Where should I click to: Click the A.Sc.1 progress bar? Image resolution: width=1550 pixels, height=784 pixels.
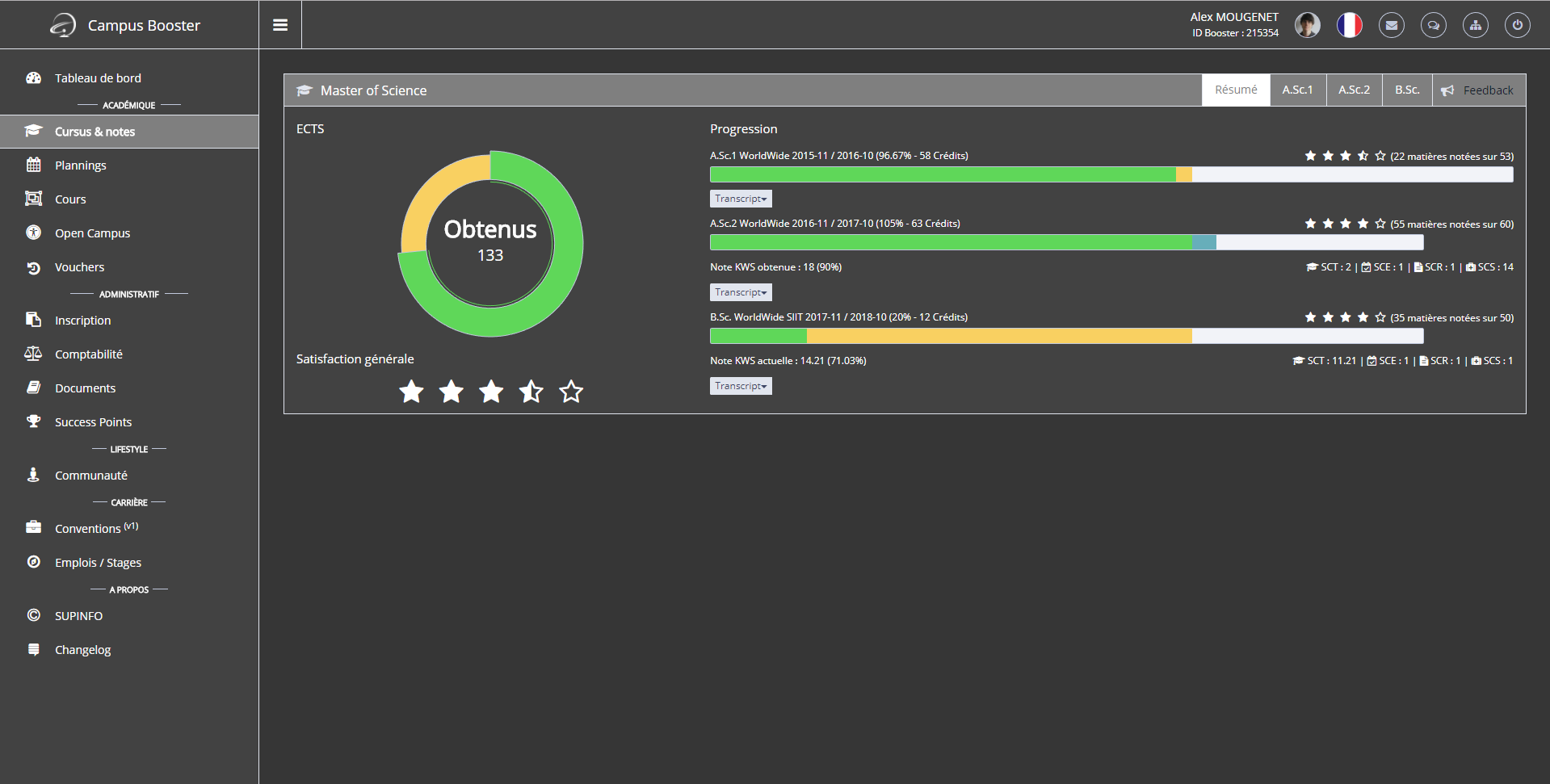[x=1111, y=174]
